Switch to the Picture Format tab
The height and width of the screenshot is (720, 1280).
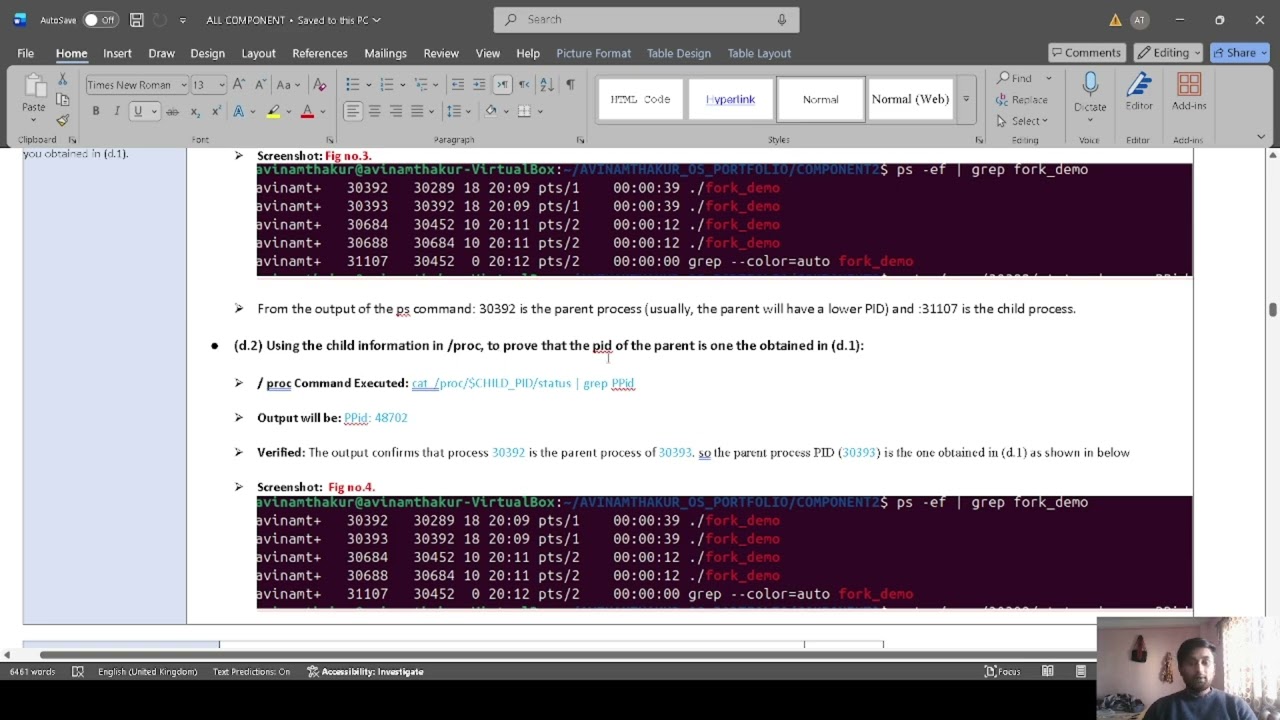pyautogui.click(x=594, y=53)
